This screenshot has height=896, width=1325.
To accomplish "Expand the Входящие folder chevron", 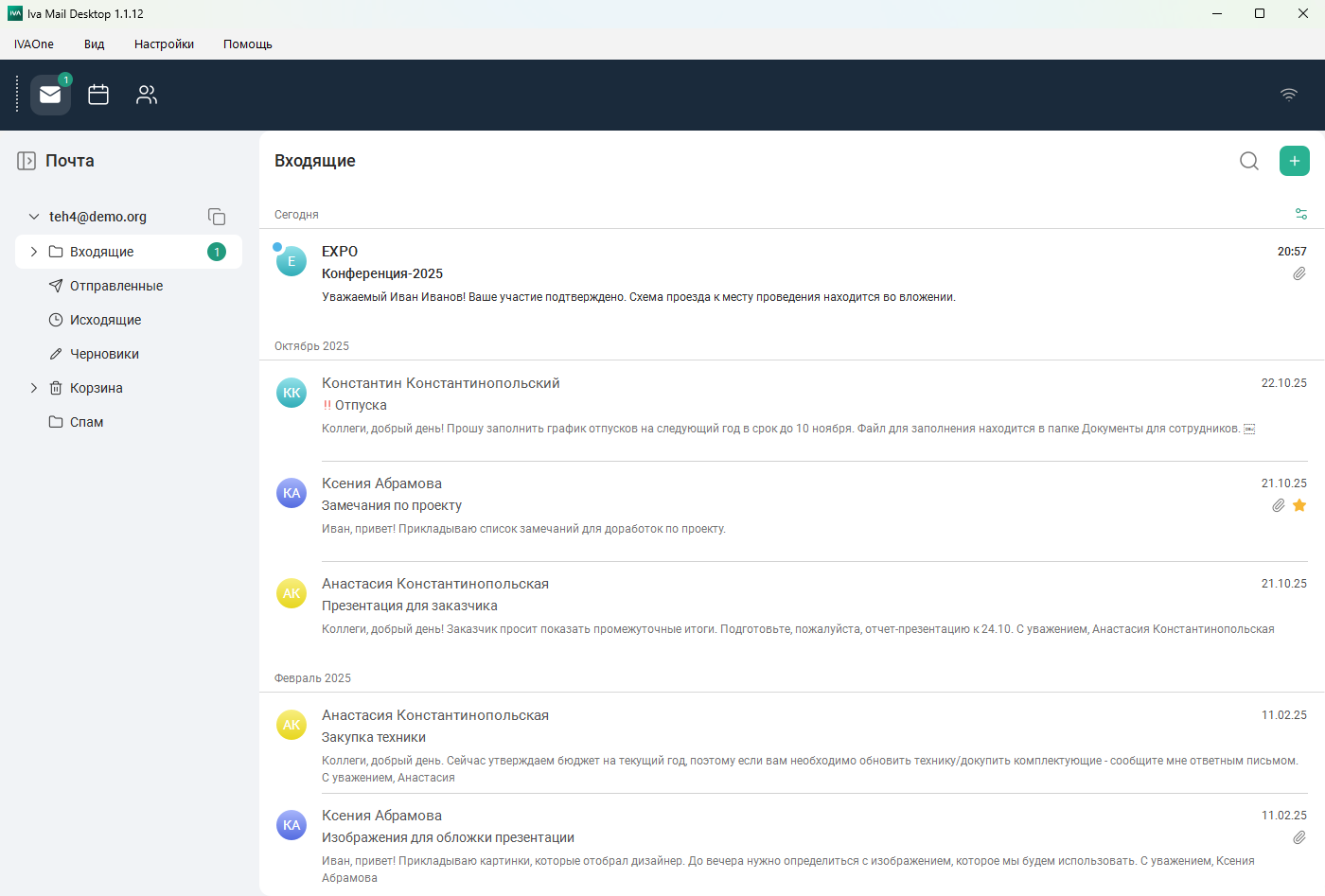I will (x=34, y=252).
